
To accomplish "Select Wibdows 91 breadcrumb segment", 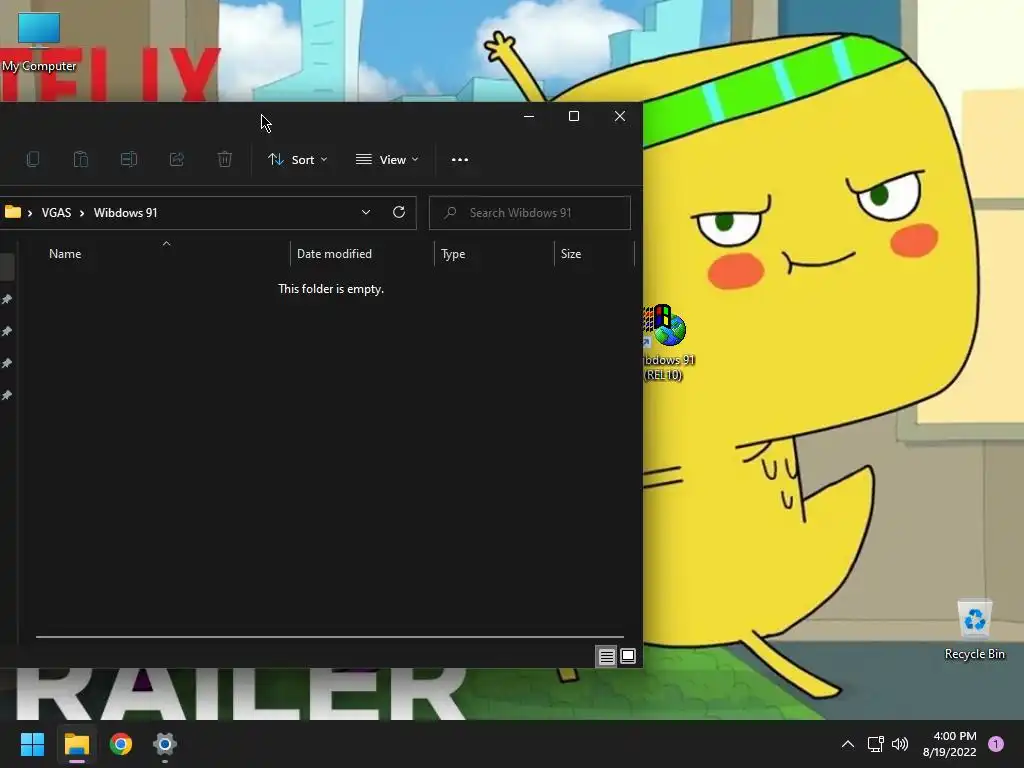I will [x=125, y=213].
